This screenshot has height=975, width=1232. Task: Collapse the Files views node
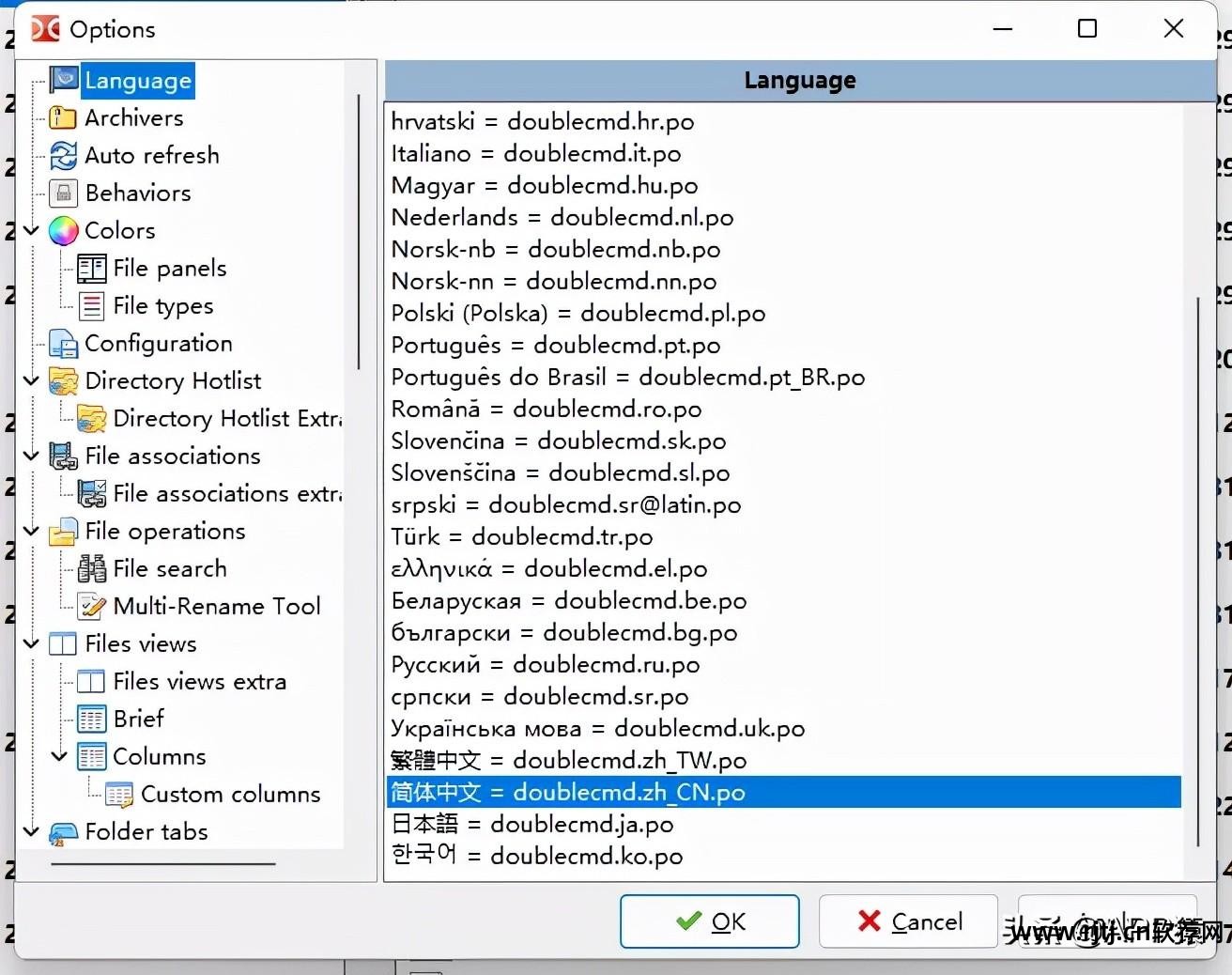[31, 643]
